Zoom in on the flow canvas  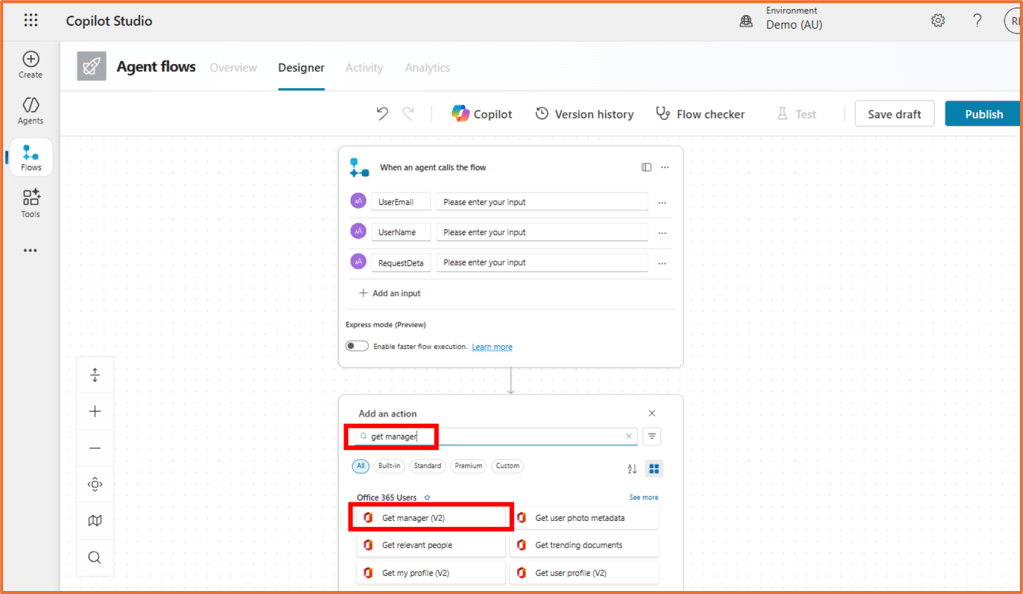pos(94,410)
